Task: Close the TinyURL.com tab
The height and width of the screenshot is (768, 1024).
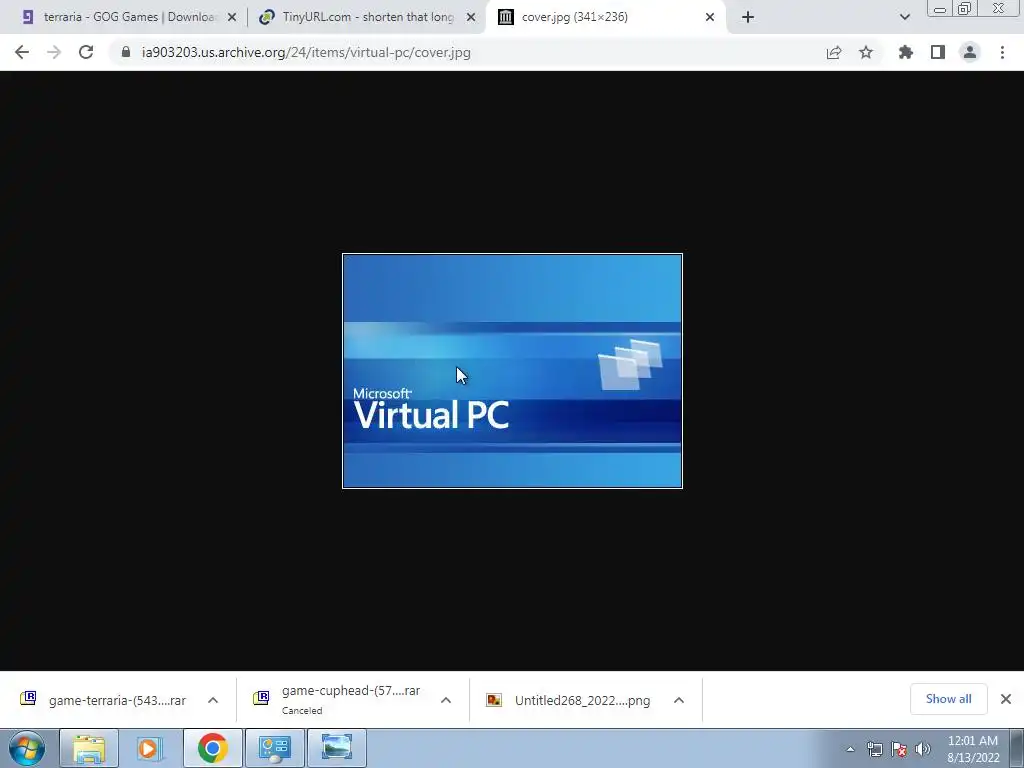Action: [x=471, y=17]
